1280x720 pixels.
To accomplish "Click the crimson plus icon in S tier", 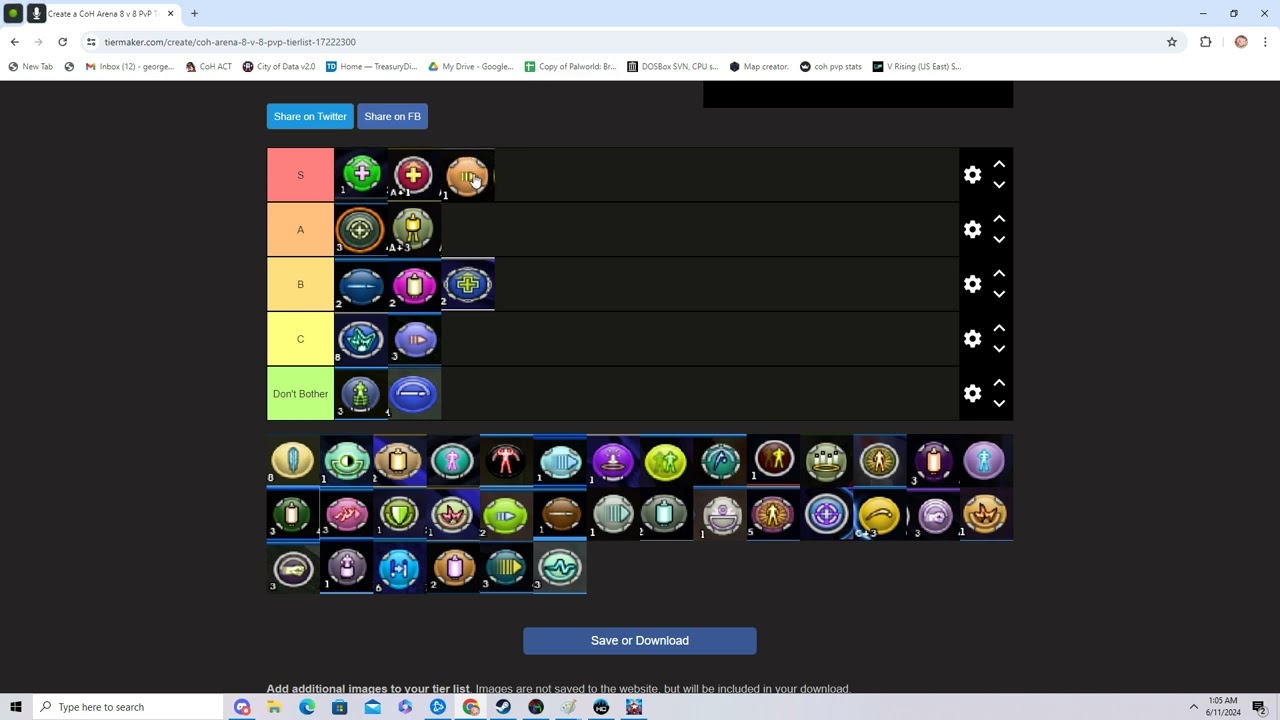I will coord(414,175).
